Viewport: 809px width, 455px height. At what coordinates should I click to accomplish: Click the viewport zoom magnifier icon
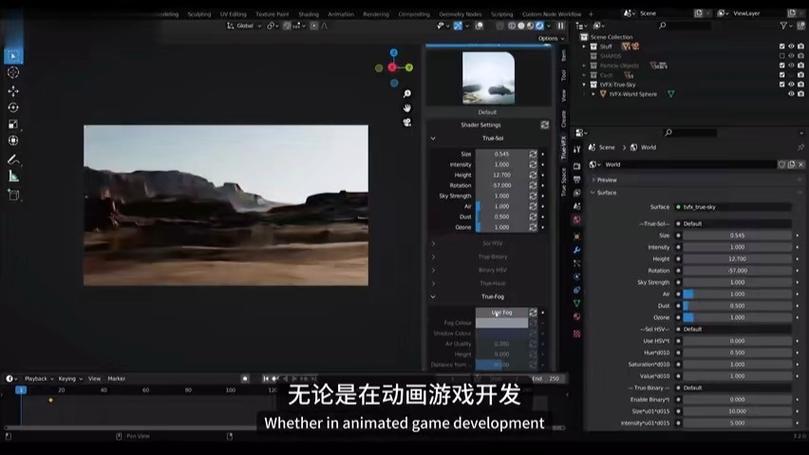click(407, 93)
